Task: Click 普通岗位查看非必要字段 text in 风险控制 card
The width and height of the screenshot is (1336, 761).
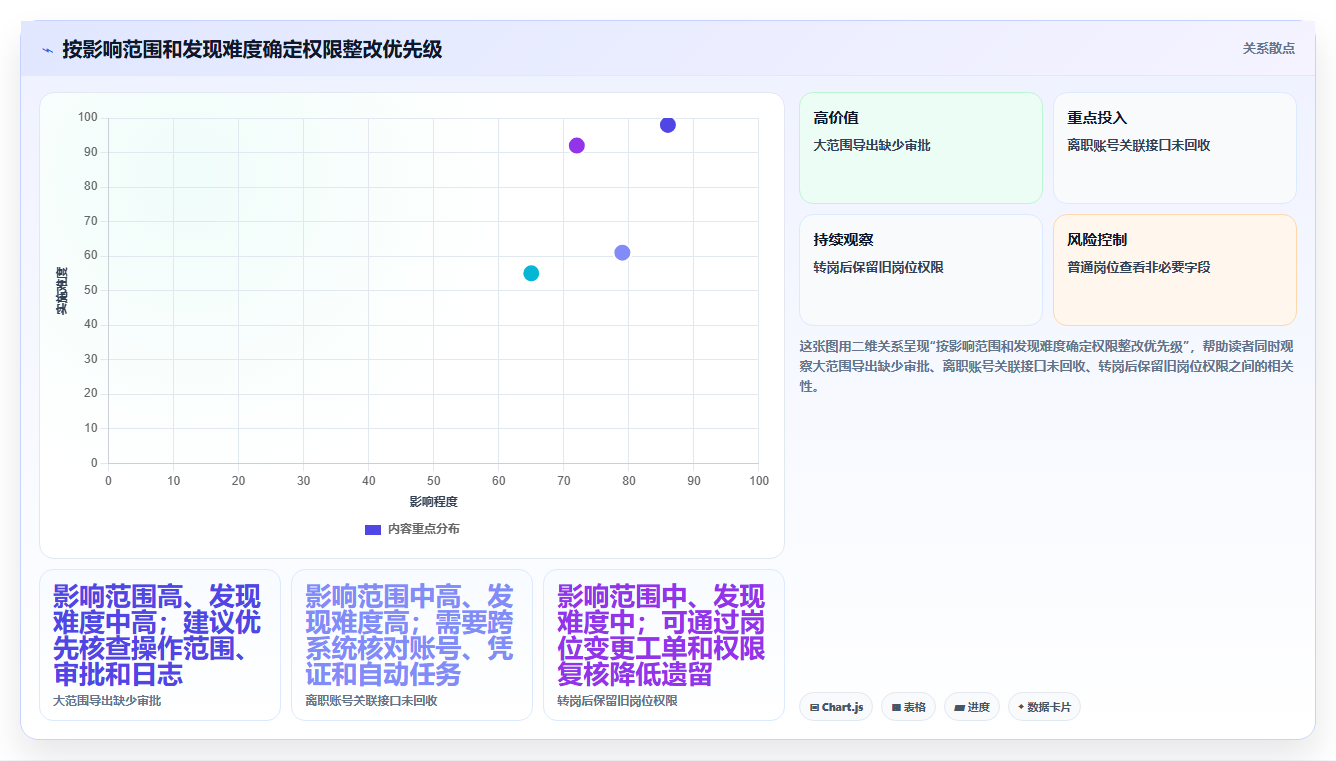Action: coord(1139,267)
